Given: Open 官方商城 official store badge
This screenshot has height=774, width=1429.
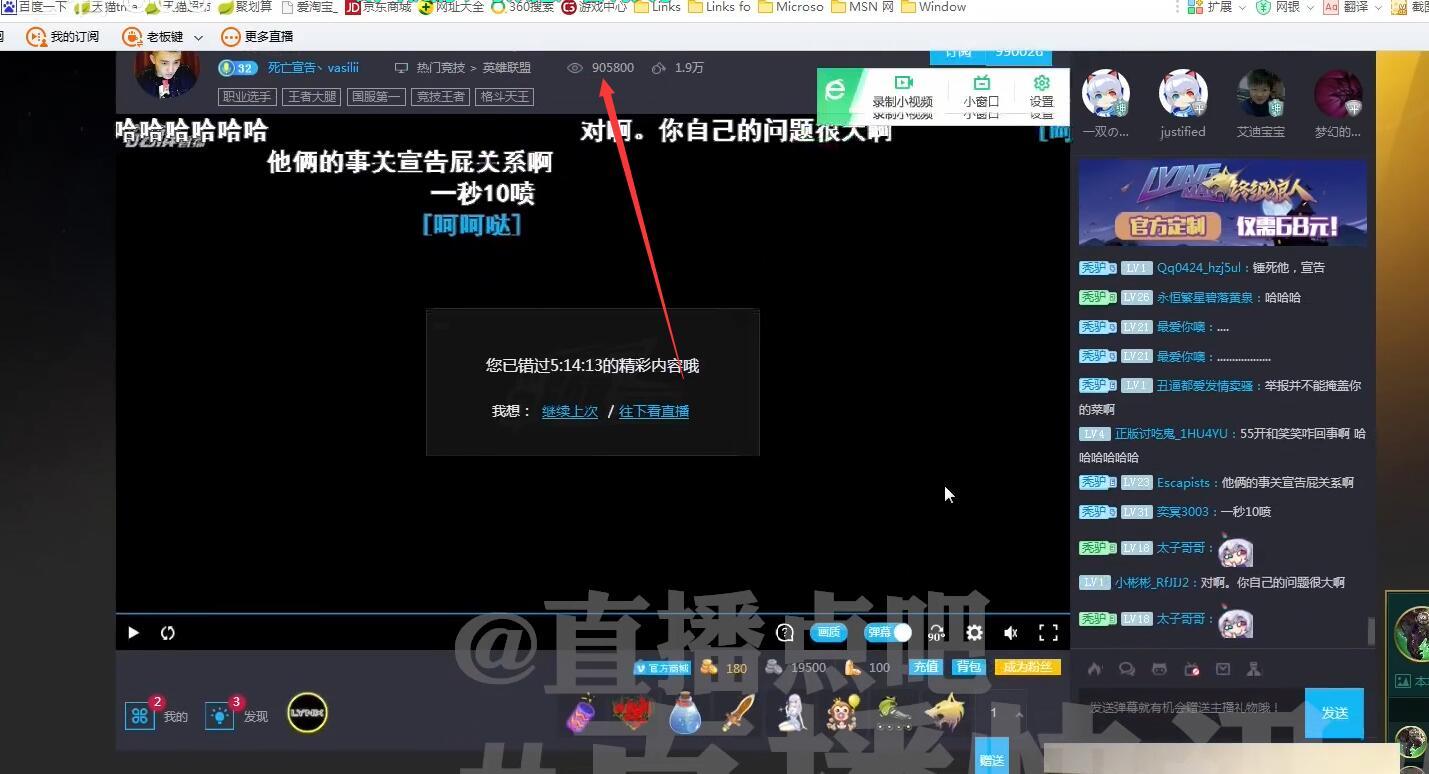Looking at the screenshot, I should 662,668.
